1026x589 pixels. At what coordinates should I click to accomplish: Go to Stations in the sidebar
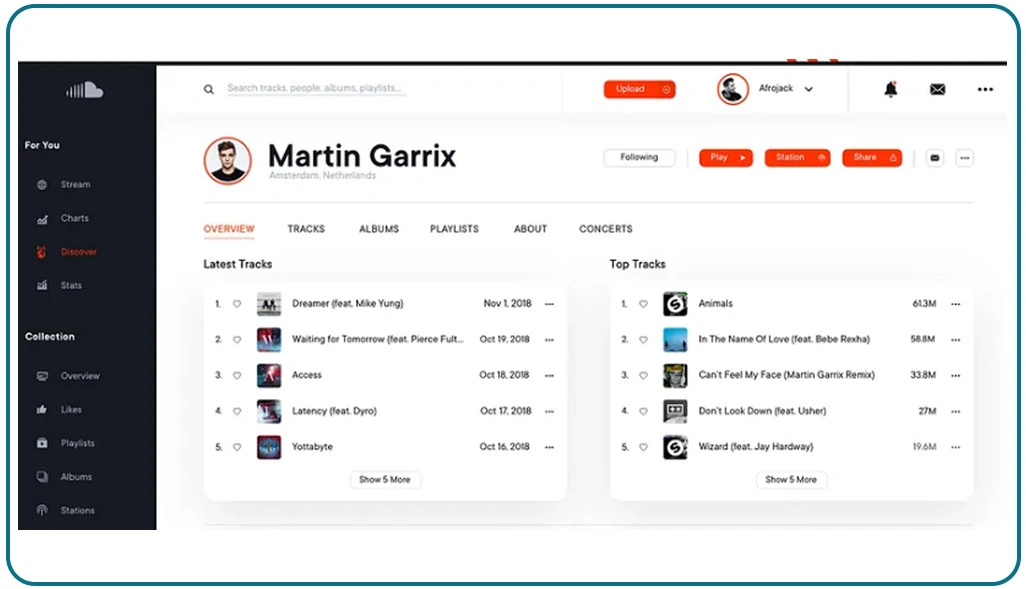[79, 510]
